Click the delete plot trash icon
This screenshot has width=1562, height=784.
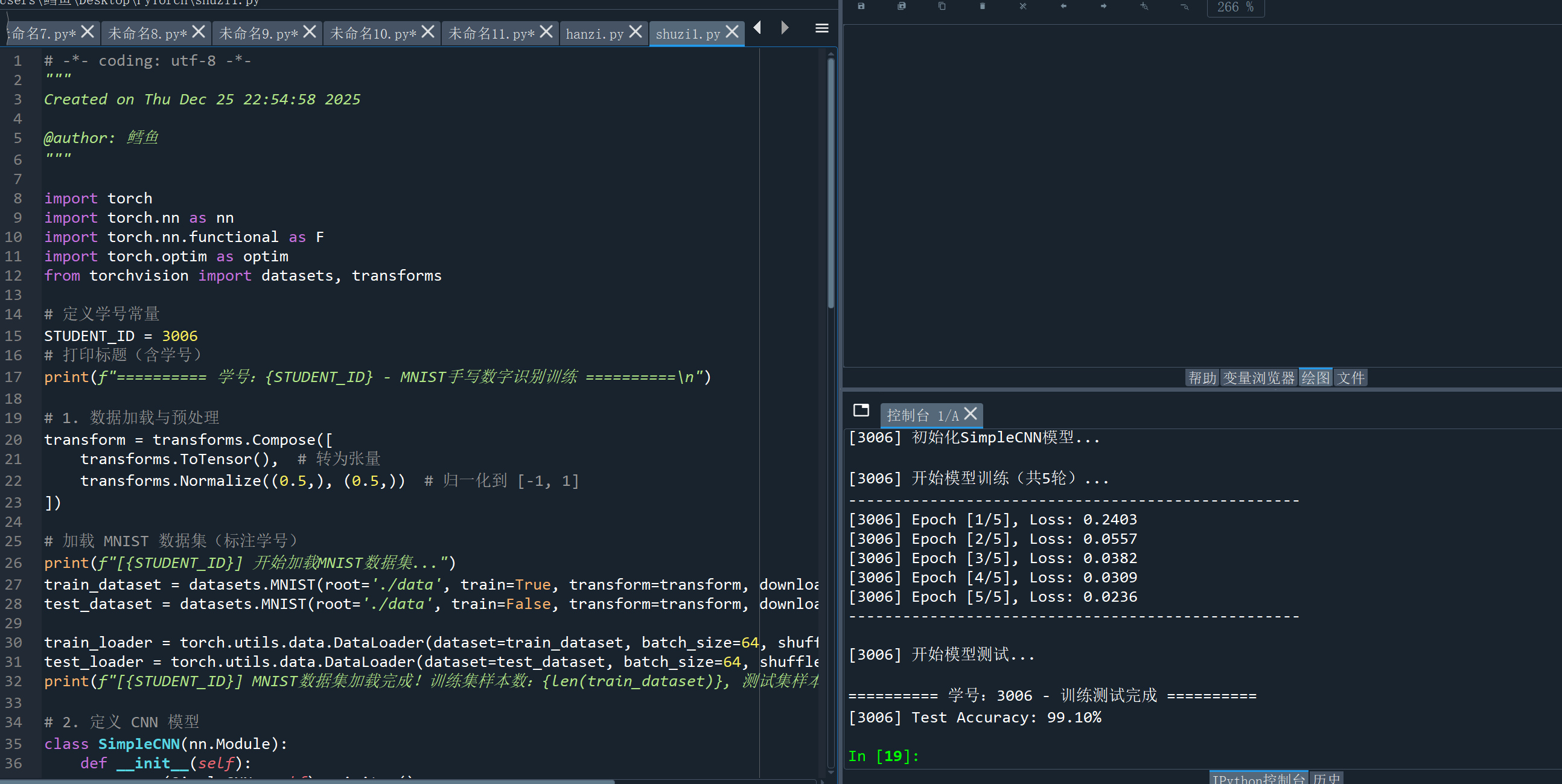pos(983,6)
